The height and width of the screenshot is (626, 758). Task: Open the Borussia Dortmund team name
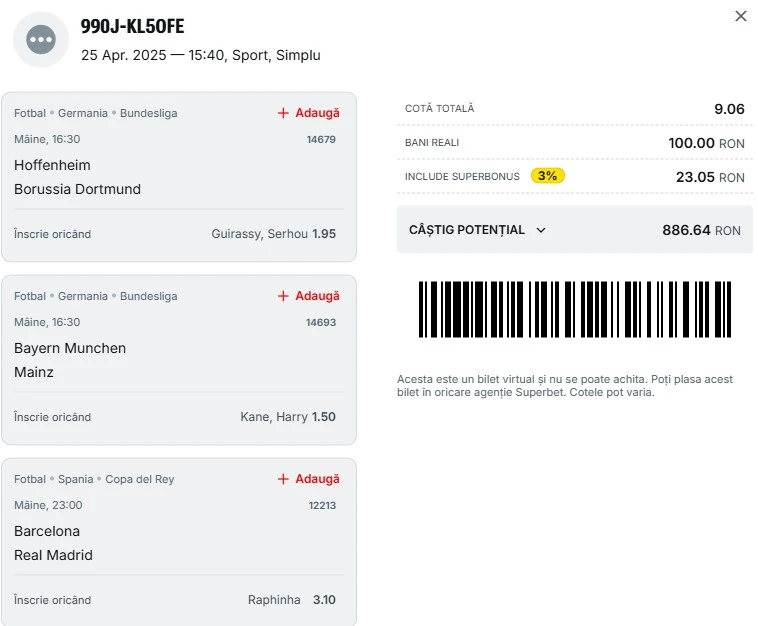coord(77,189)
